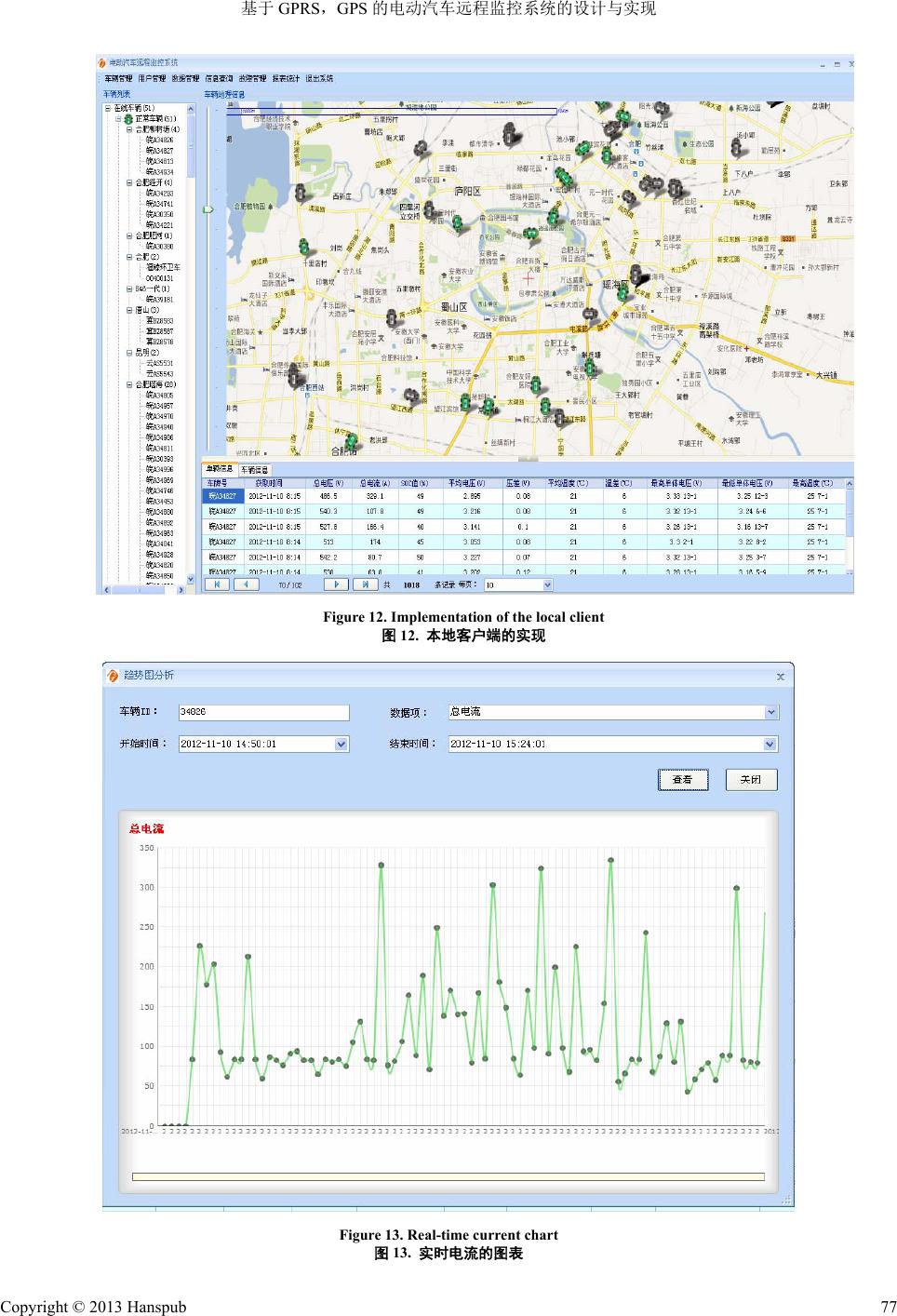This screenshot has width=897, height=1316.
Task: Open the 车辆管理 menu
Action: (118, 79)
